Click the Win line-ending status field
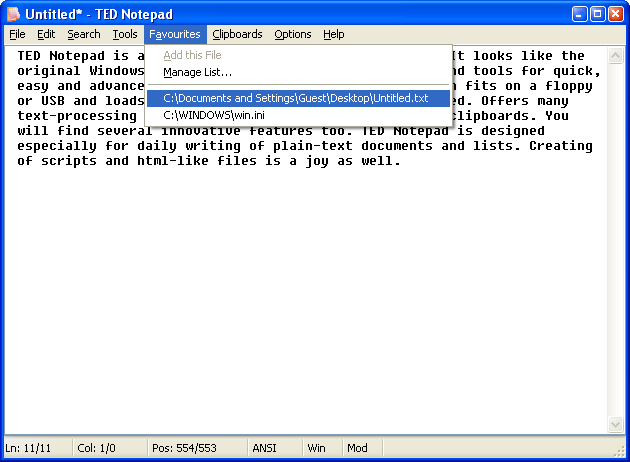The image size is (630, 462). tap(323, 448)
